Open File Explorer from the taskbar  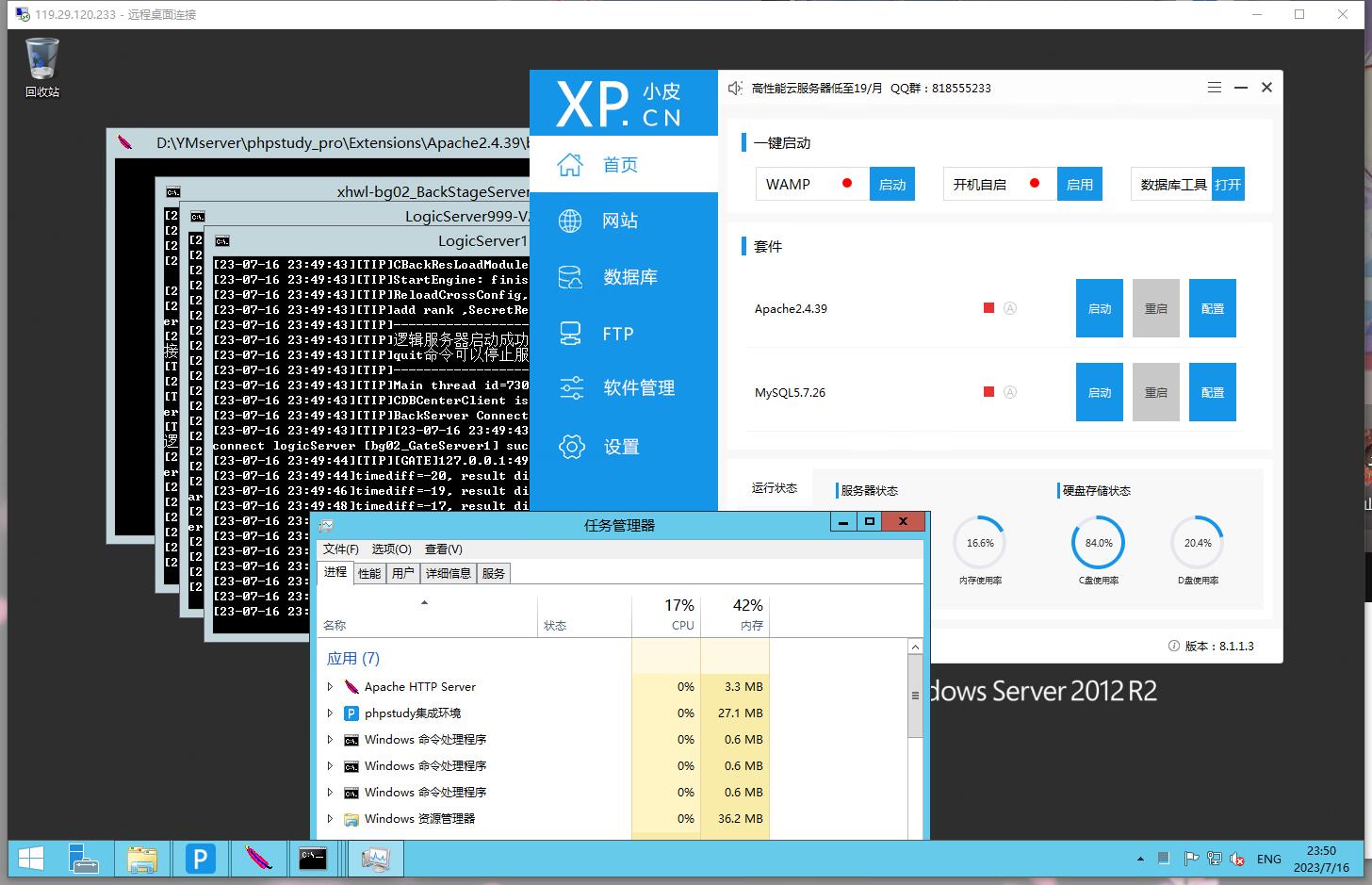[x=142, y=859]
